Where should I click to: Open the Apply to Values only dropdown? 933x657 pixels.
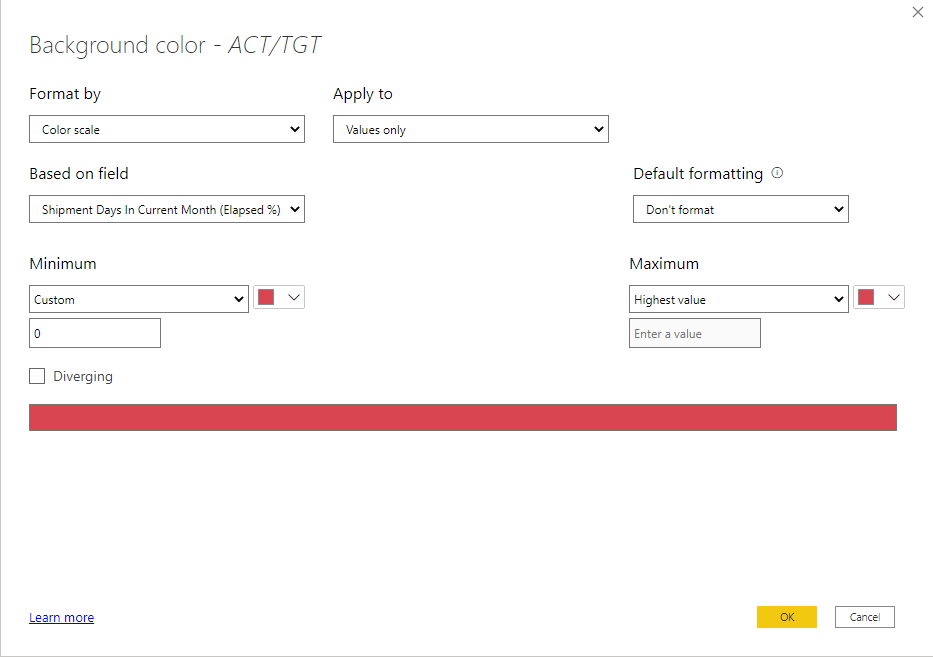(x=471, y=129)
